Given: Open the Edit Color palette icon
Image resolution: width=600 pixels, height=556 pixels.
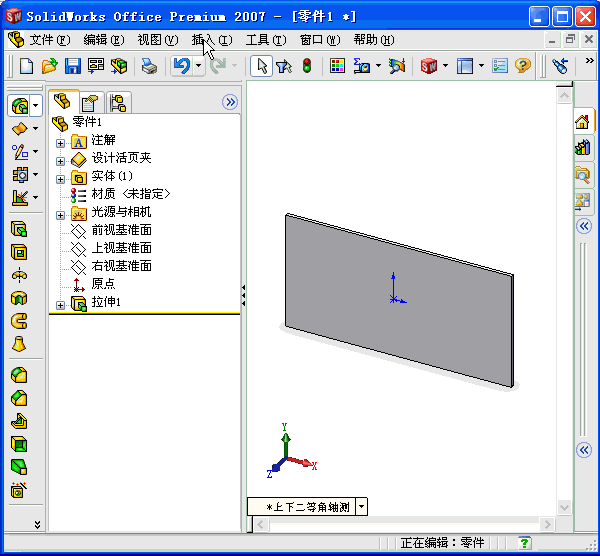Looking at the screenshot, I should pos(337,66).
